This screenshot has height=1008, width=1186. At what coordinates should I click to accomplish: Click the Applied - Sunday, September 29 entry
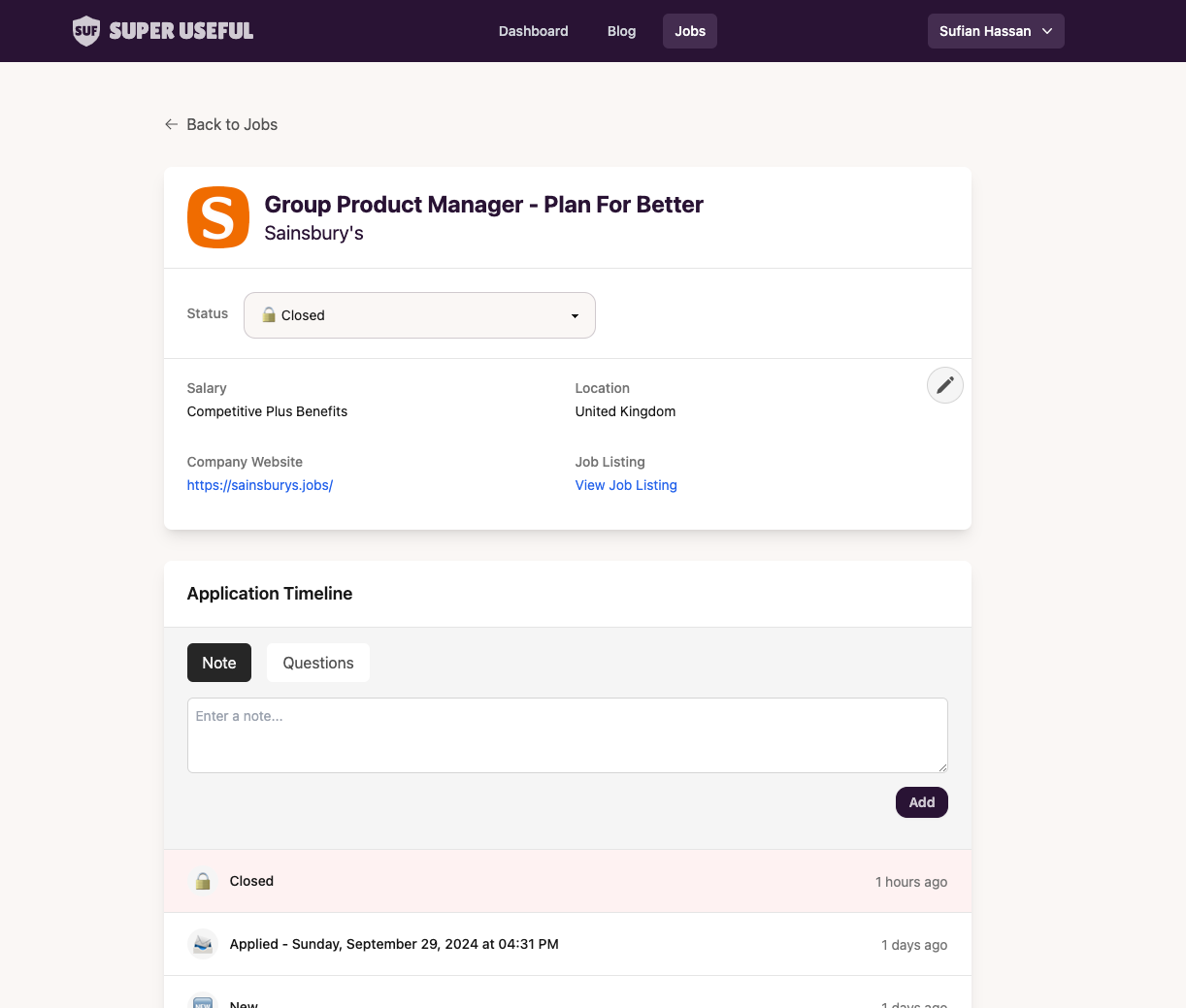(394, 944)
